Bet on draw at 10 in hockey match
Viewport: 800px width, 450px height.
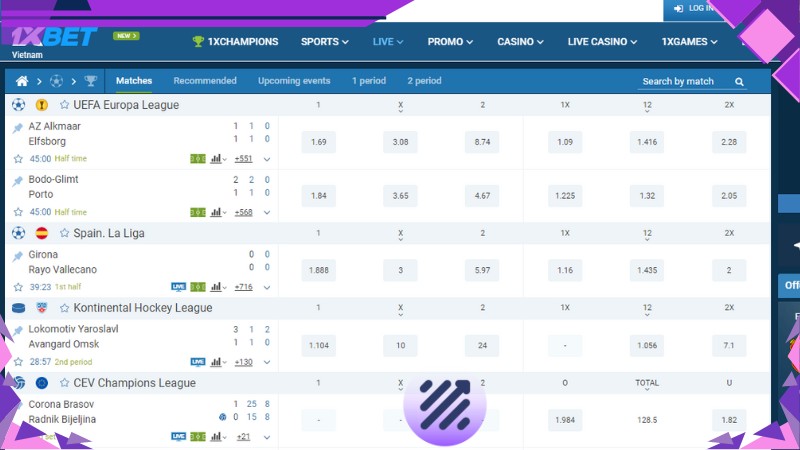tap(401, 345)
